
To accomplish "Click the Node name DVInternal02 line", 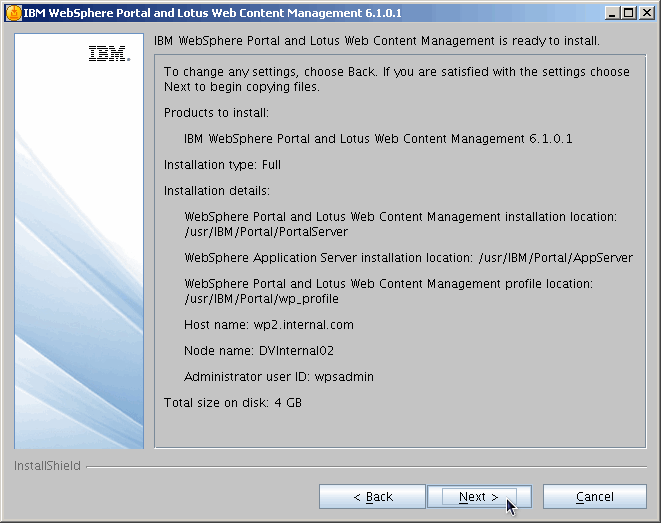I will click(258, 351).
